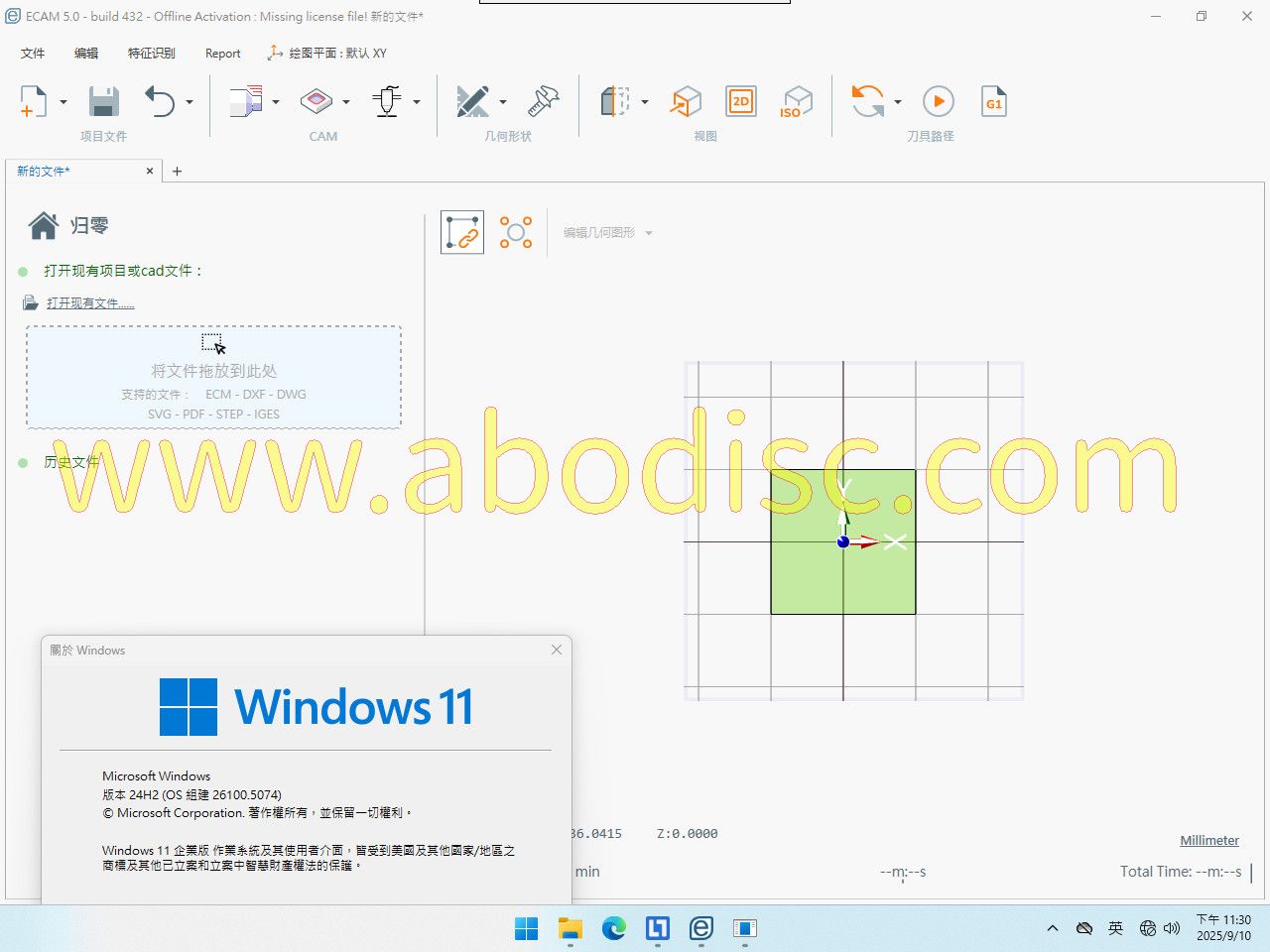The image size is (1270, 952).
Task: Click the Save project floppy disk icon
Action: 104,101
